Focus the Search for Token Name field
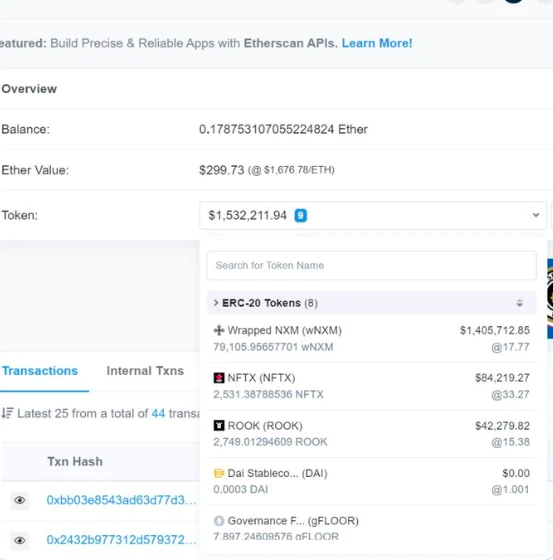The image size is (553, 560). (x=371, y=265)
